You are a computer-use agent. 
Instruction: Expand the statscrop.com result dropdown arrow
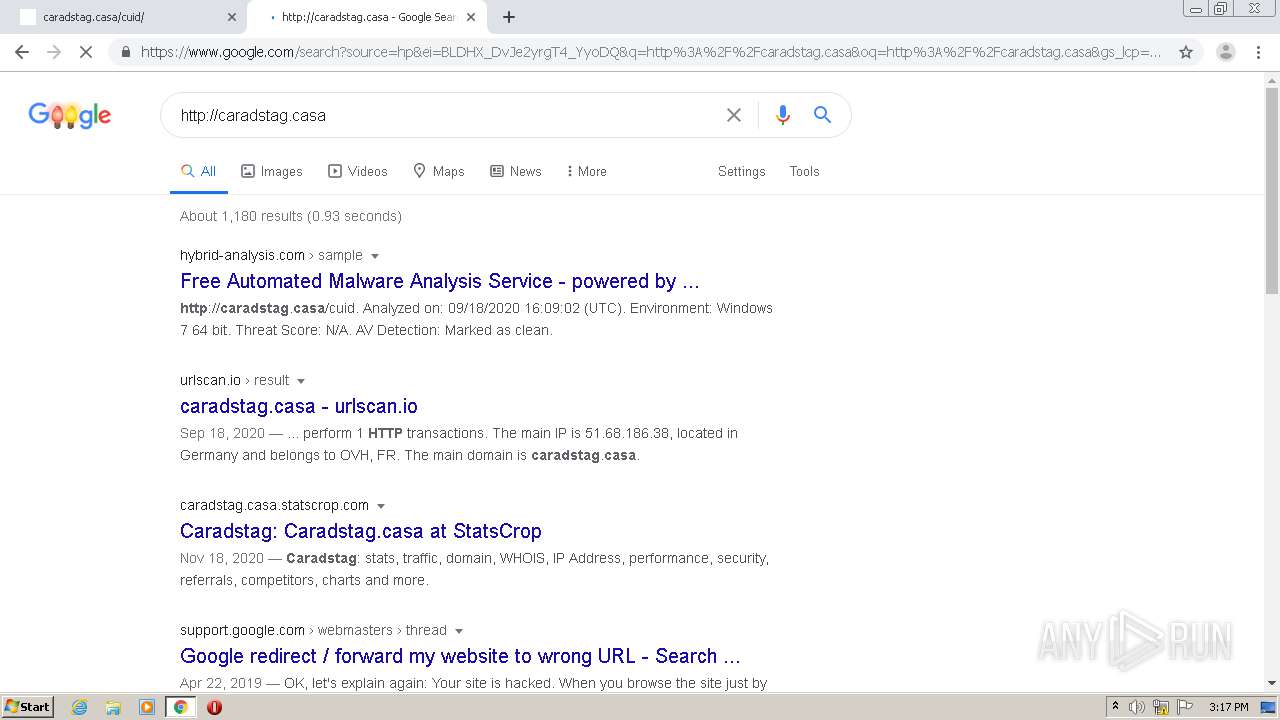coord(381,506)
